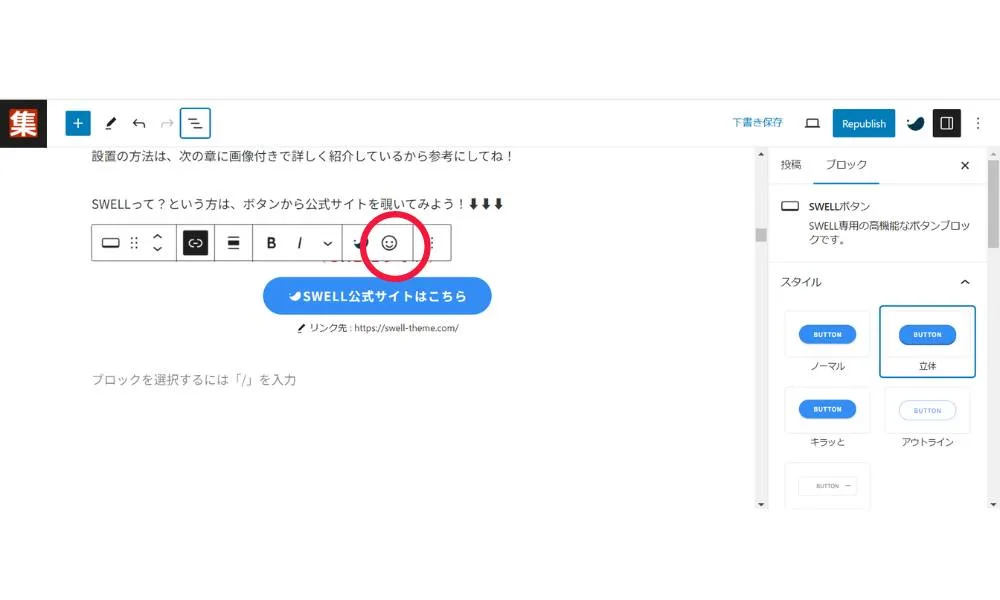Viewport: 1000px width, 600px height.
Task: Select the ノーマル button style
Action: point(827,342)
